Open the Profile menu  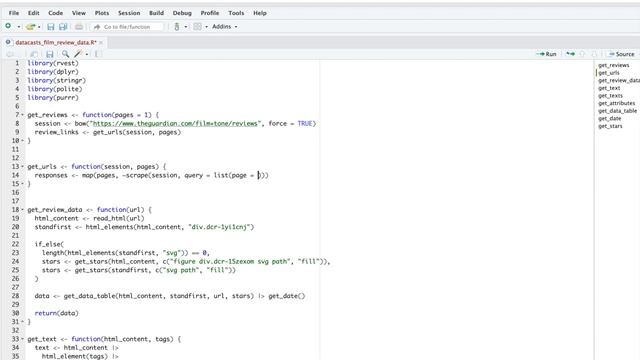tap(210, 13)
